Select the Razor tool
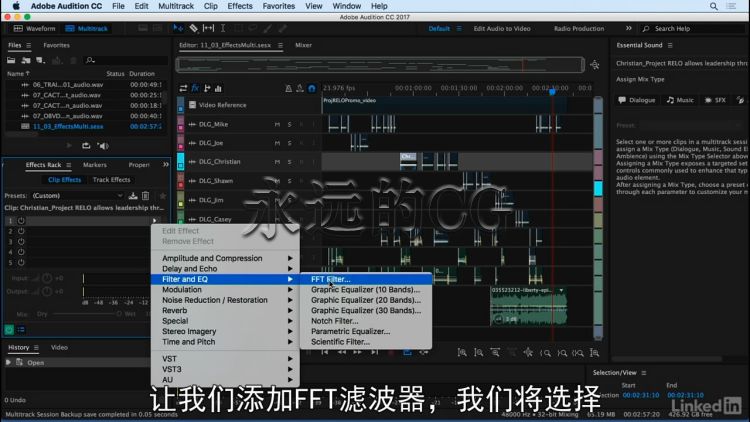750x422 pixels. pos(193,28)
